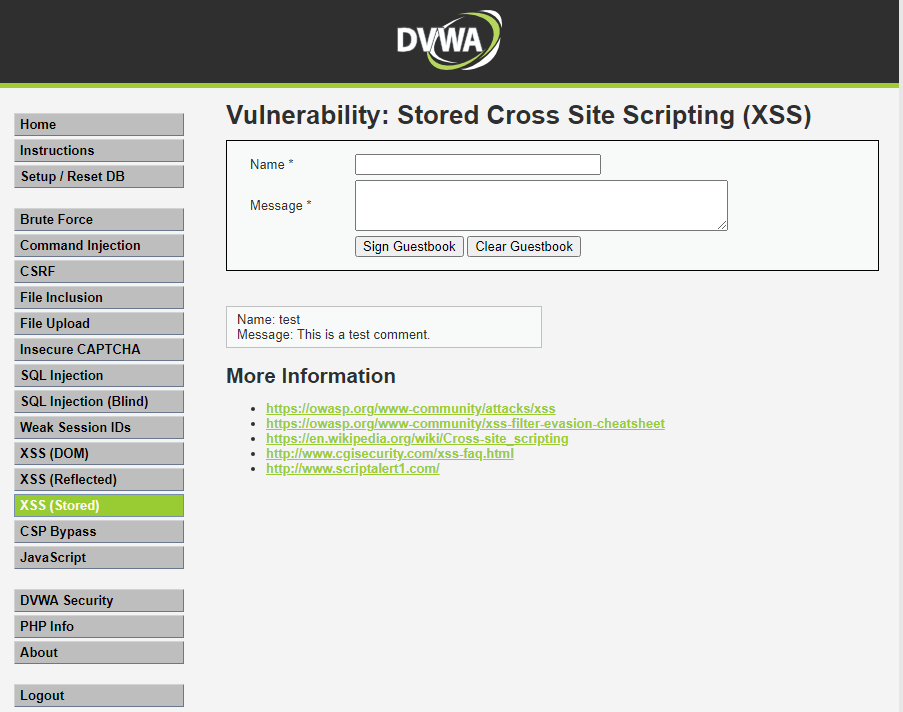This screenshot has height=712, width=903.
Task: Go to Setup / Reset DB
Action: (x=99, y=176)
